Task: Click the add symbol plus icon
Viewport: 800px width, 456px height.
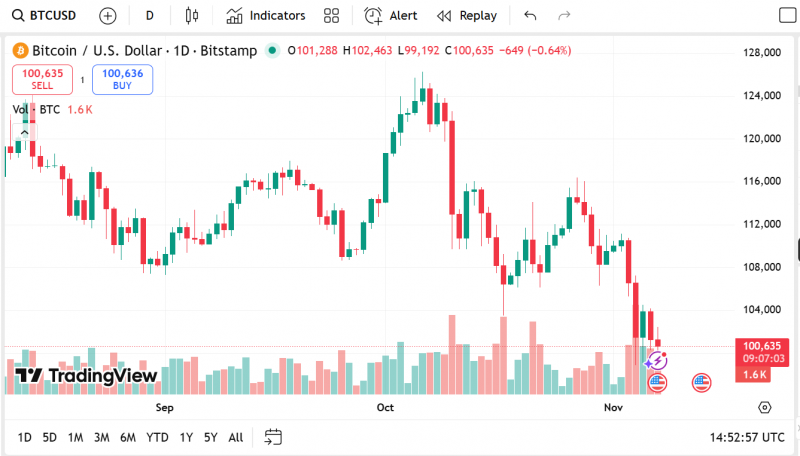Action: (x=108, y=16)
